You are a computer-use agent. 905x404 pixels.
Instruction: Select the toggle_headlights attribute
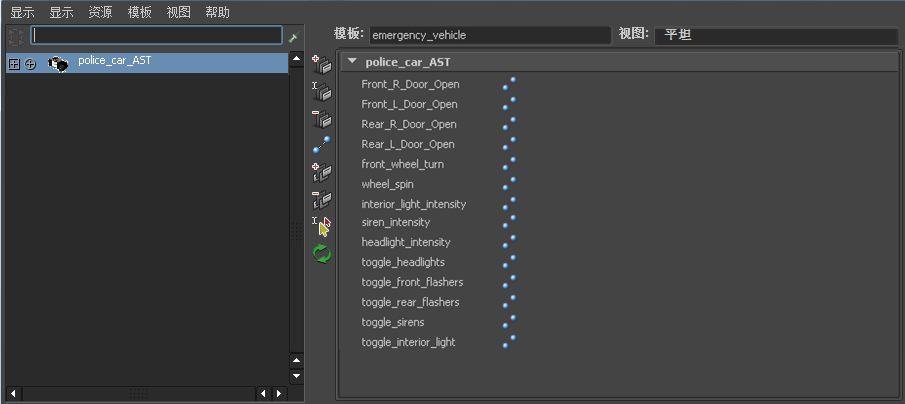[403, 262]
